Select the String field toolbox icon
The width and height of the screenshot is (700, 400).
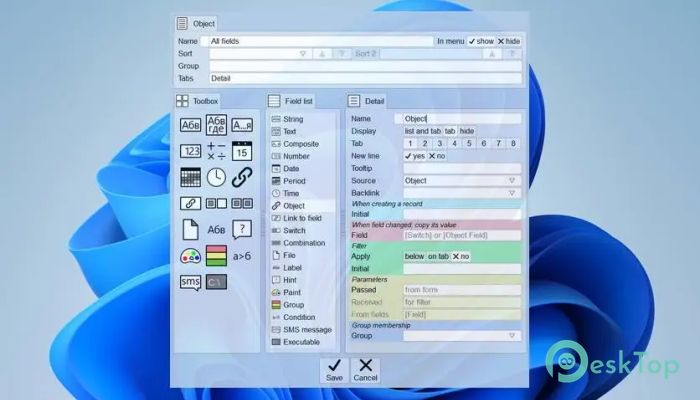[190, 125]
